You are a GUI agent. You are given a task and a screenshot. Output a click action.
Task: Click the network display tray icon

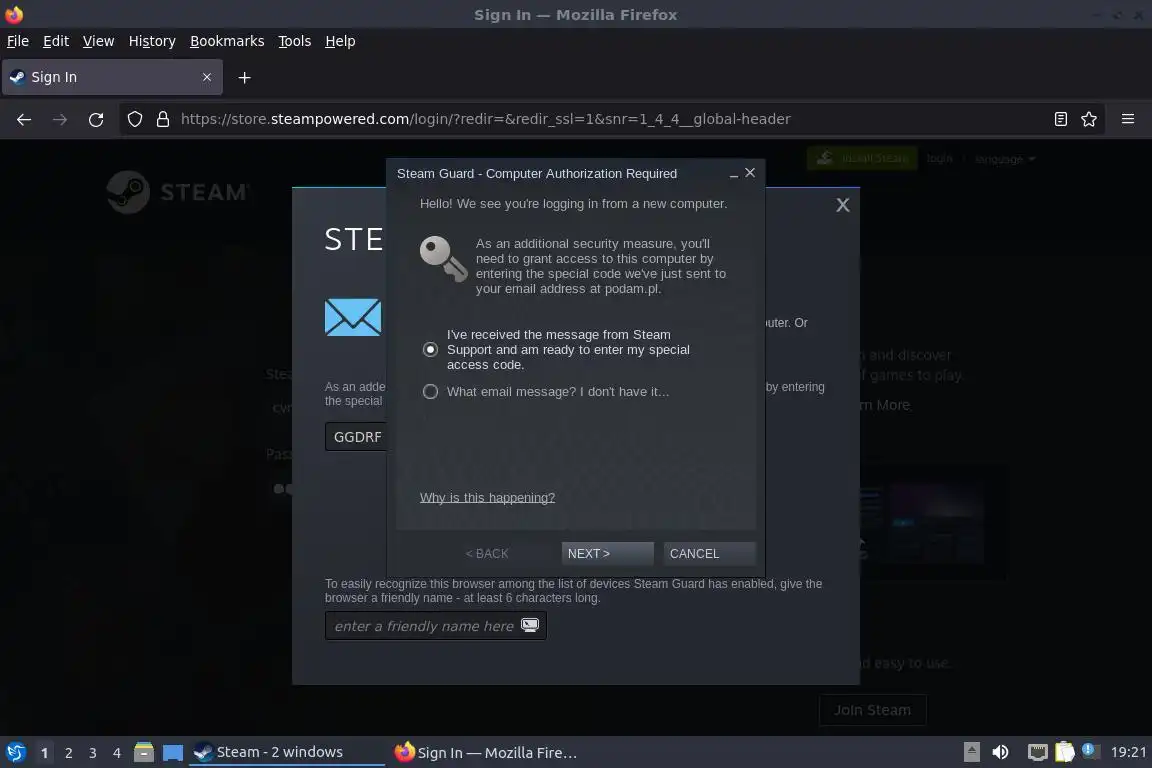1037,752
